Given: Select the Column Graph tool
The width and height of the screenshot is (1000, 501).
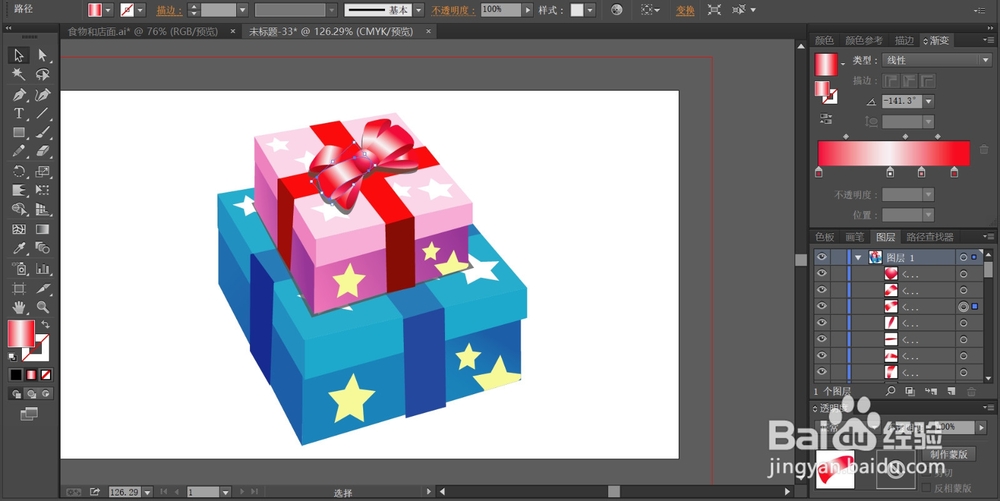Looking at the screenshot, I should 43,268.
